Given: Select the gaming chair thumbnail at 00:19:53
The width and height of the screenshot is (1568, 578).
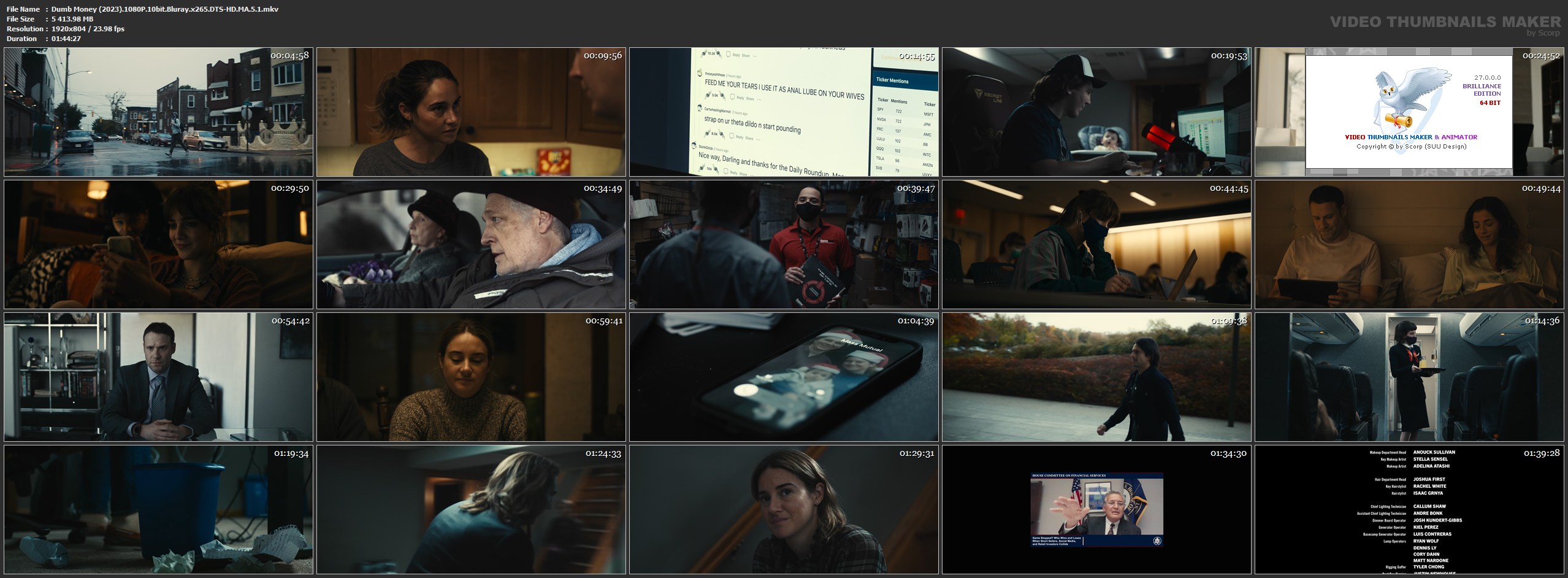Looking at the screenshot, I should [1096, 112].
